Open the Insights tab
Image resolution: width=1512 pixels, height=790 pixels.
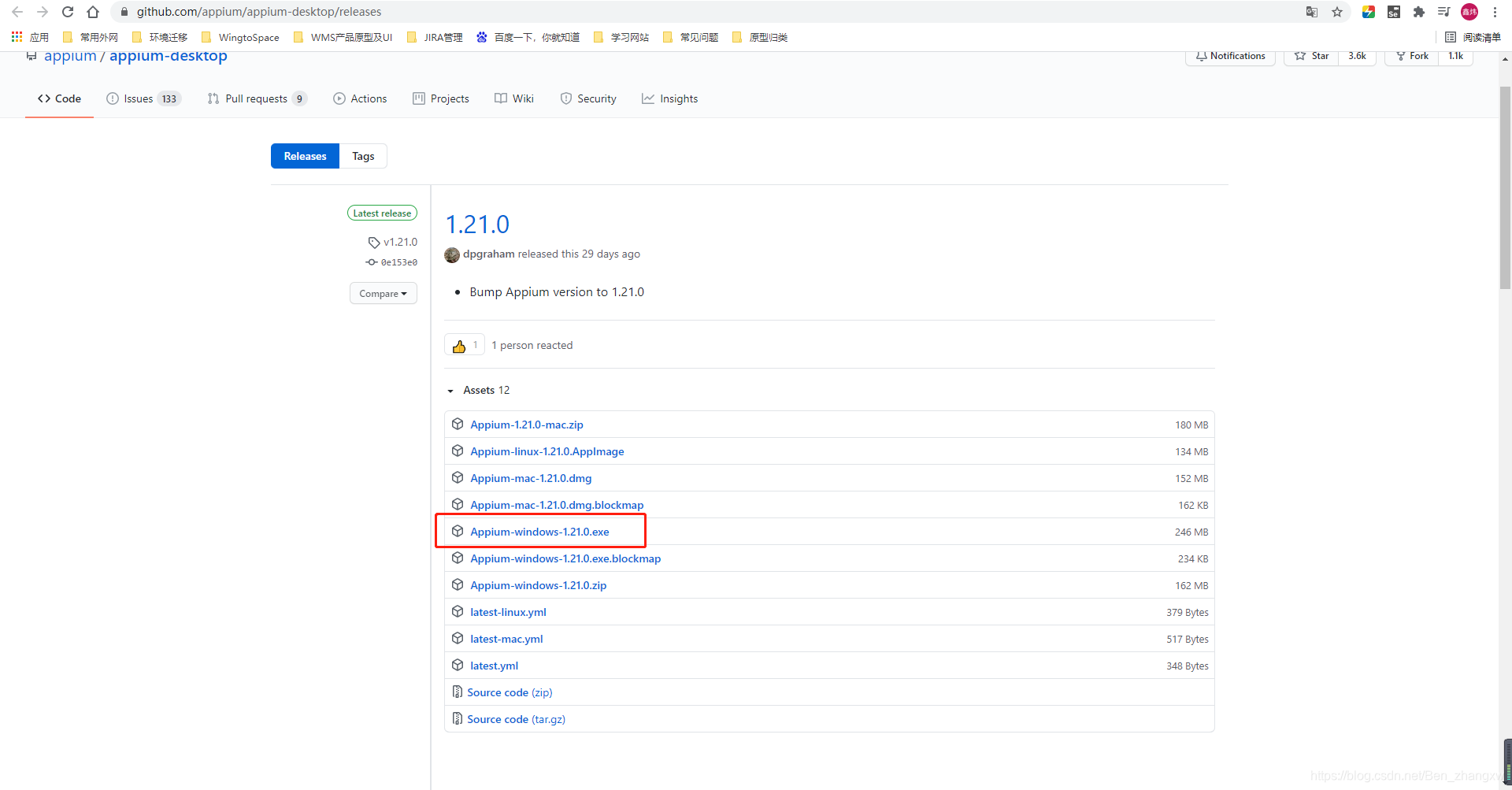click(x=669, y=98)
